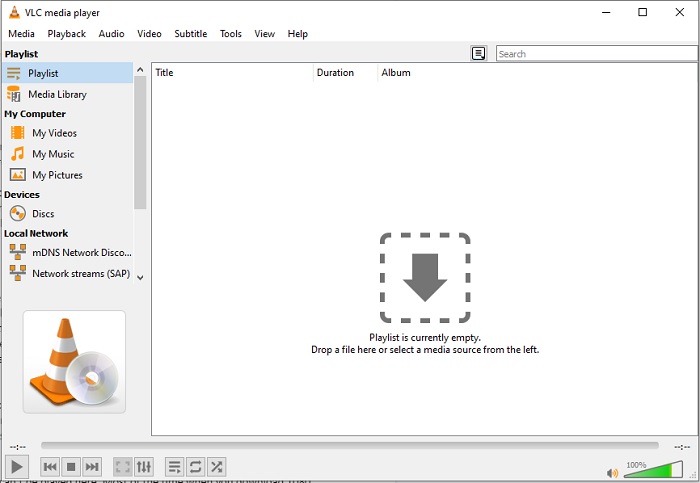
Task: Click the mDNS network icon
Action: coord(17,252)
